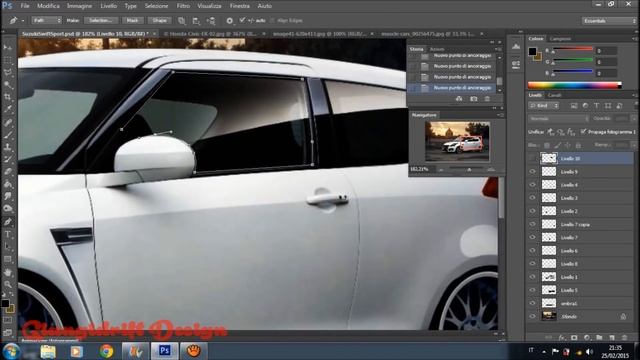Select the Hand tool
This screenshot has height=360, width=640.
(8, 272)
